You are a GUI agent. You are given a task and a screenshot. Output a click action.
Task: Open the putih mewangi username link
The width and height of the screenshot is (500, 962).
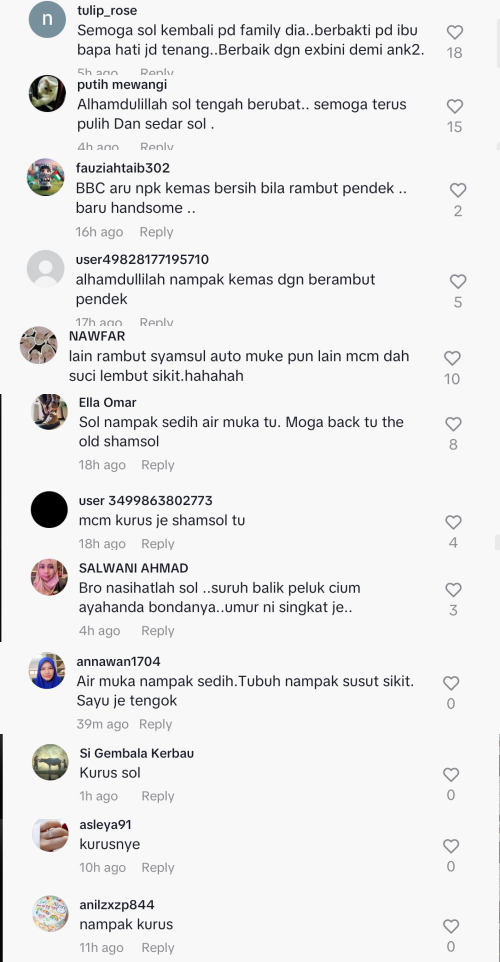[122, 85]
